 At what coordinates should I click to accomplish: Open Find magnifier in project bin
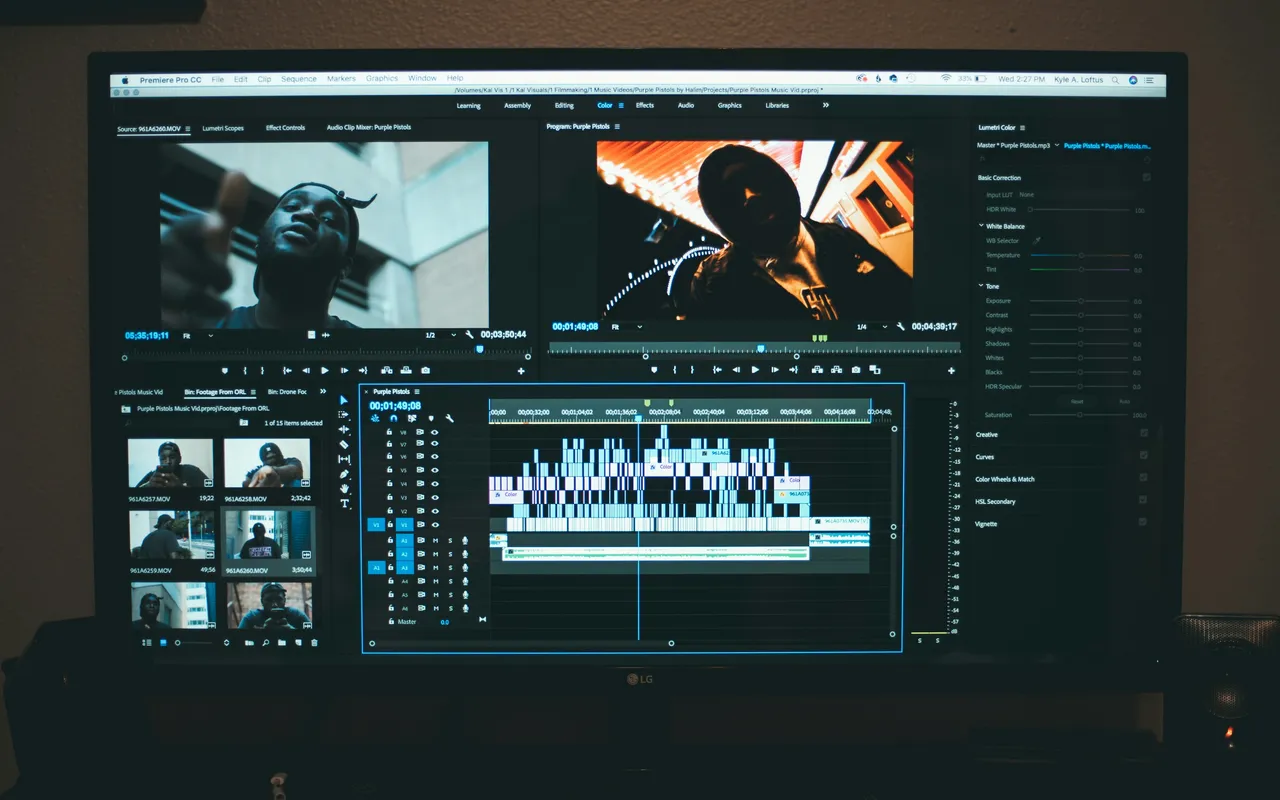click(265, 642)
